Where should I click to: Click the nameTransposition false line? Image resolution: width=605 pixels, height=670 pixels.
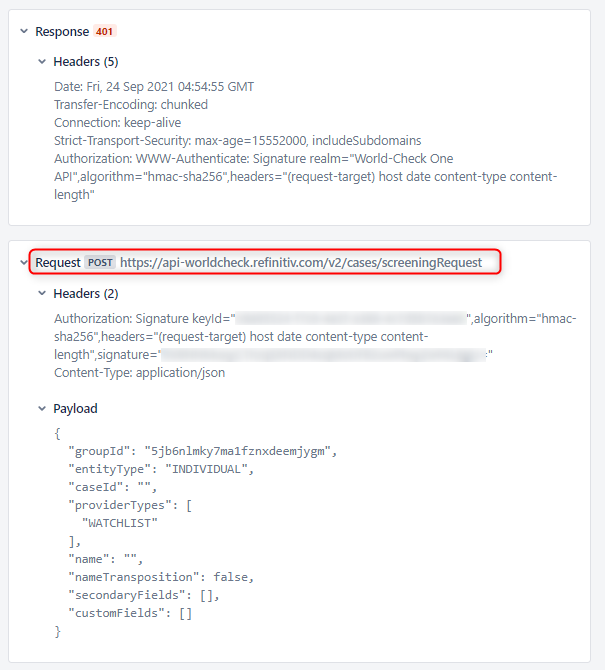(x=161, y=577)
